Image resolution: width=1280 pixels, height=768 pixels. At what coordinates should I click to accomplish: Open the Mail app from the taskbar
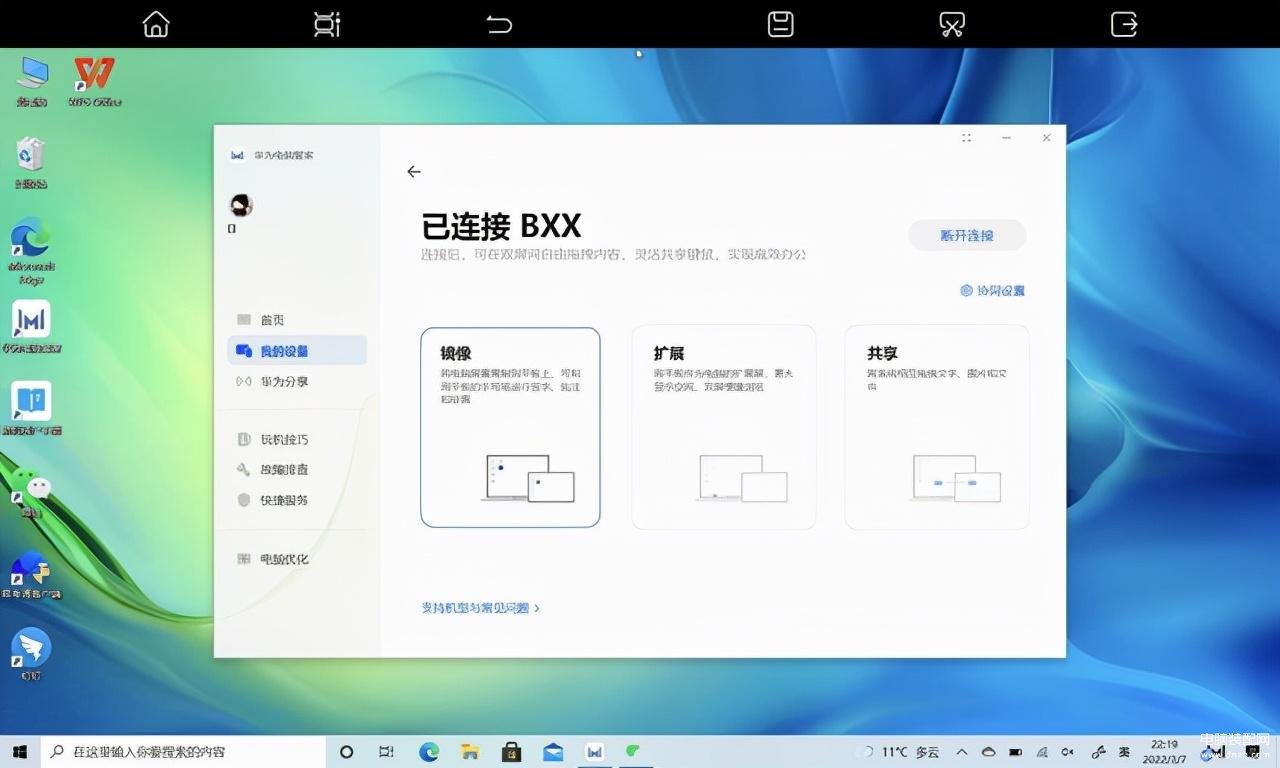553,752
